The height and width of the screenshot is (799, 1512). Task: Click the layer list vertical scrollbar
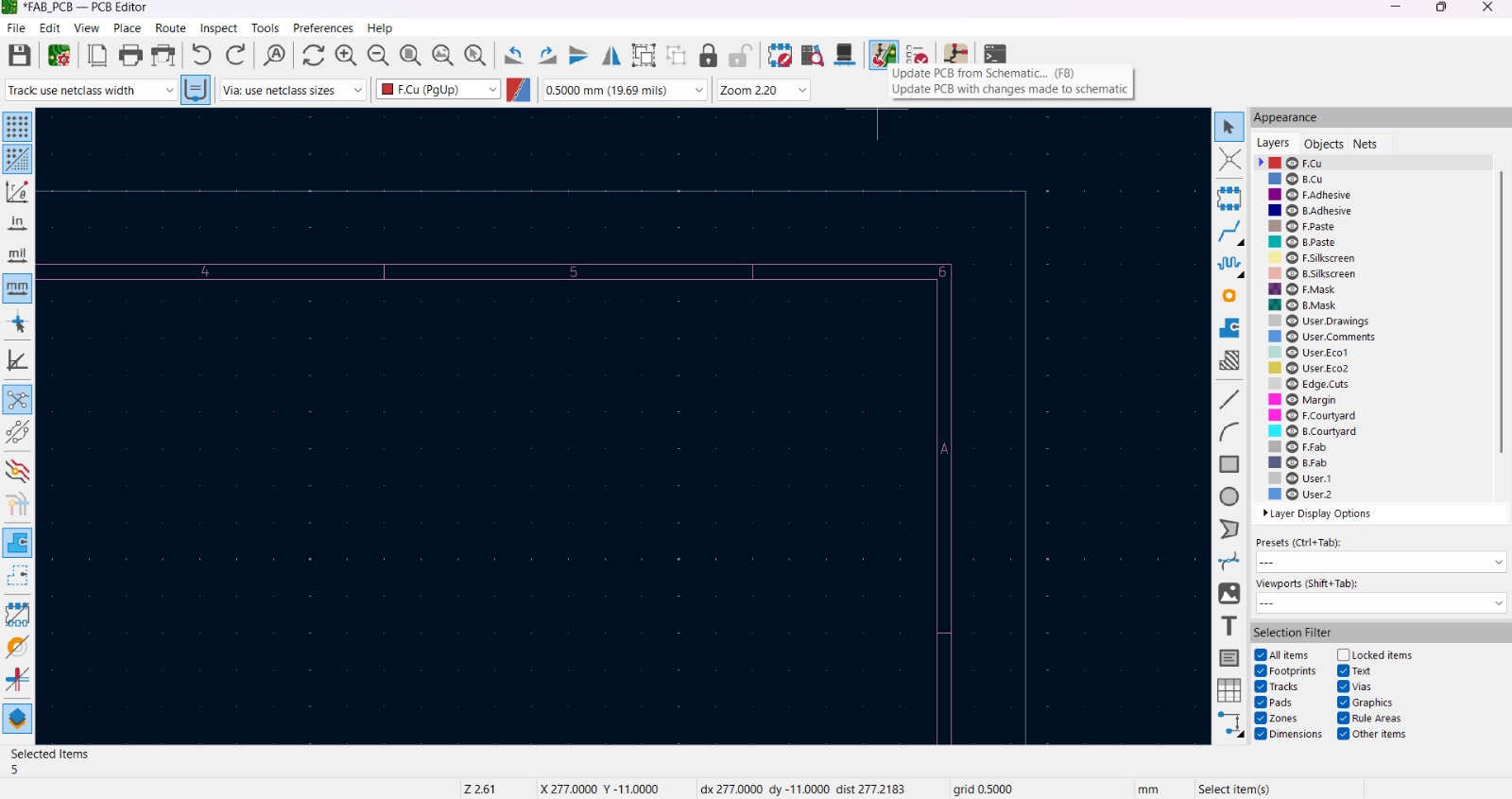(x=1501, y=312)
